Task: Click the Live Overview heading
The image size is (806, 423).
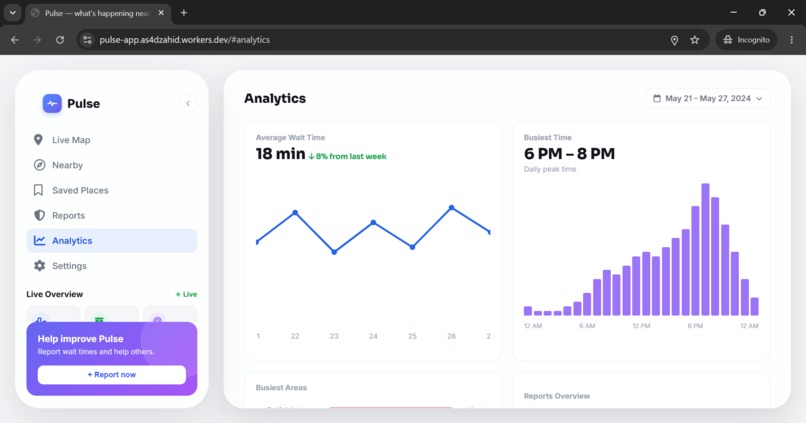Action: [54, 294]
